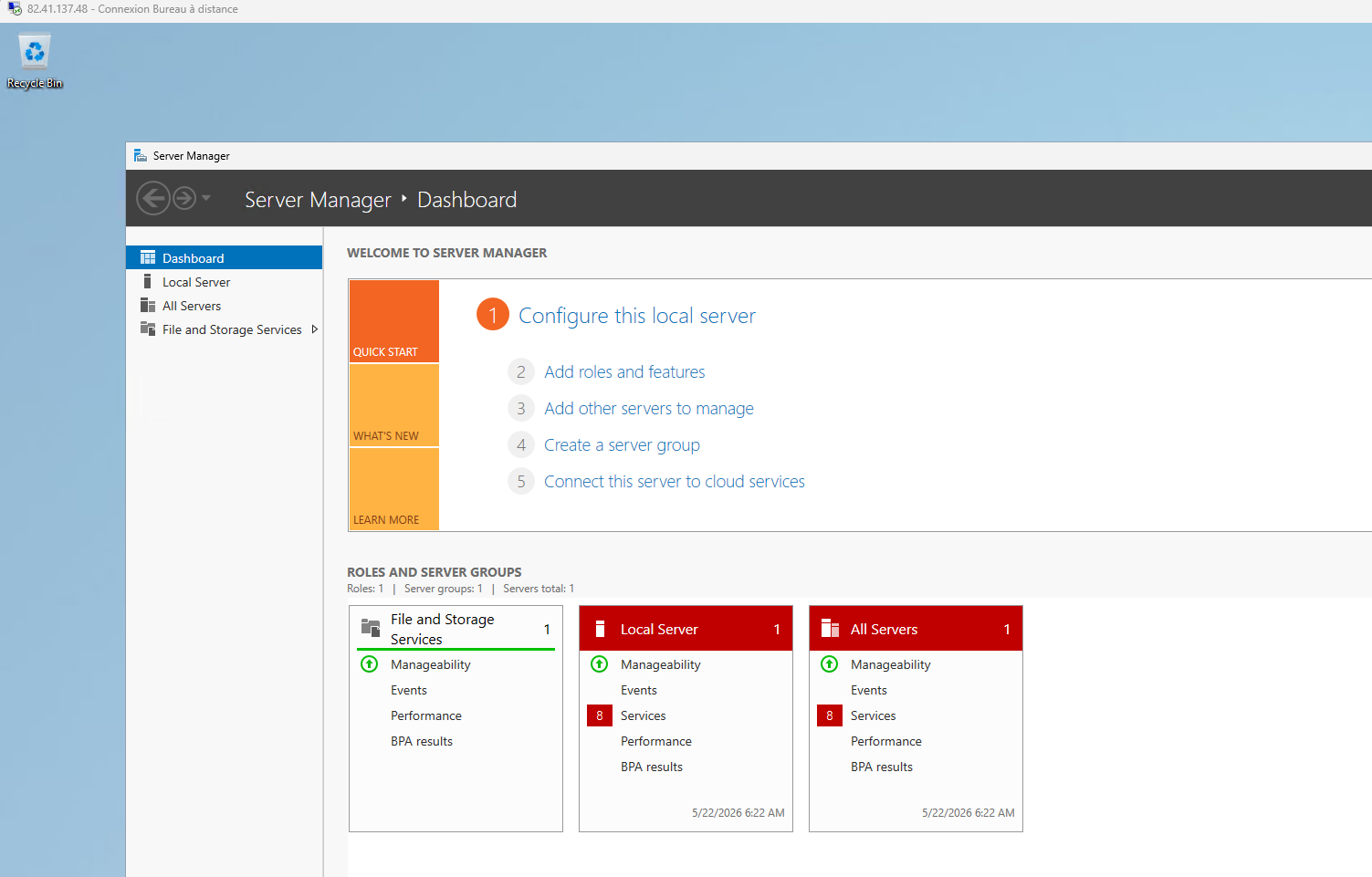The width and height of the screenshot is (1372, 877).
Task: Click the Remote Desktop connection title bar icon
Action: [x=15, y=9]
